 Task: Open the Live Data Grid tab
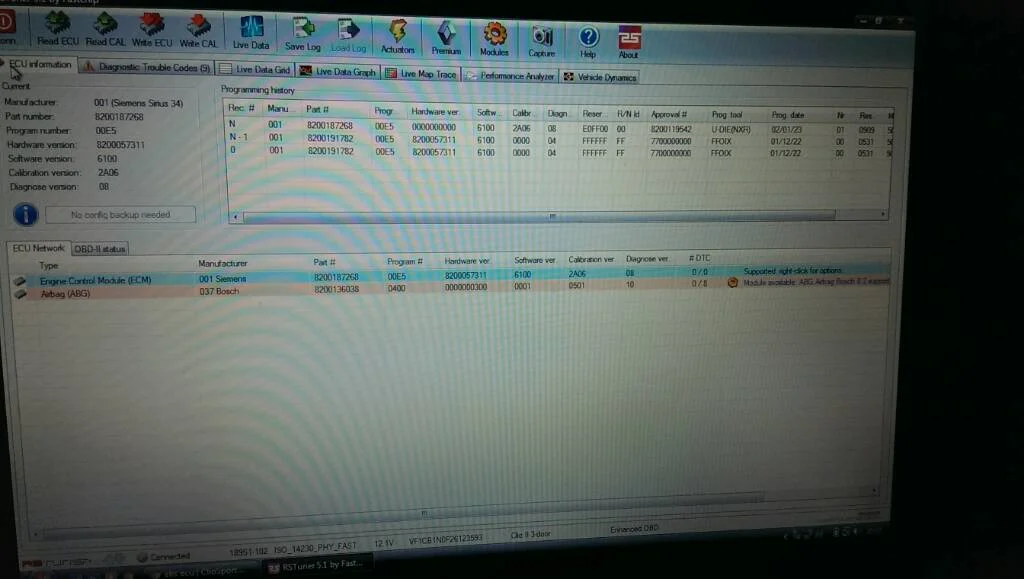tap(255, 69)
